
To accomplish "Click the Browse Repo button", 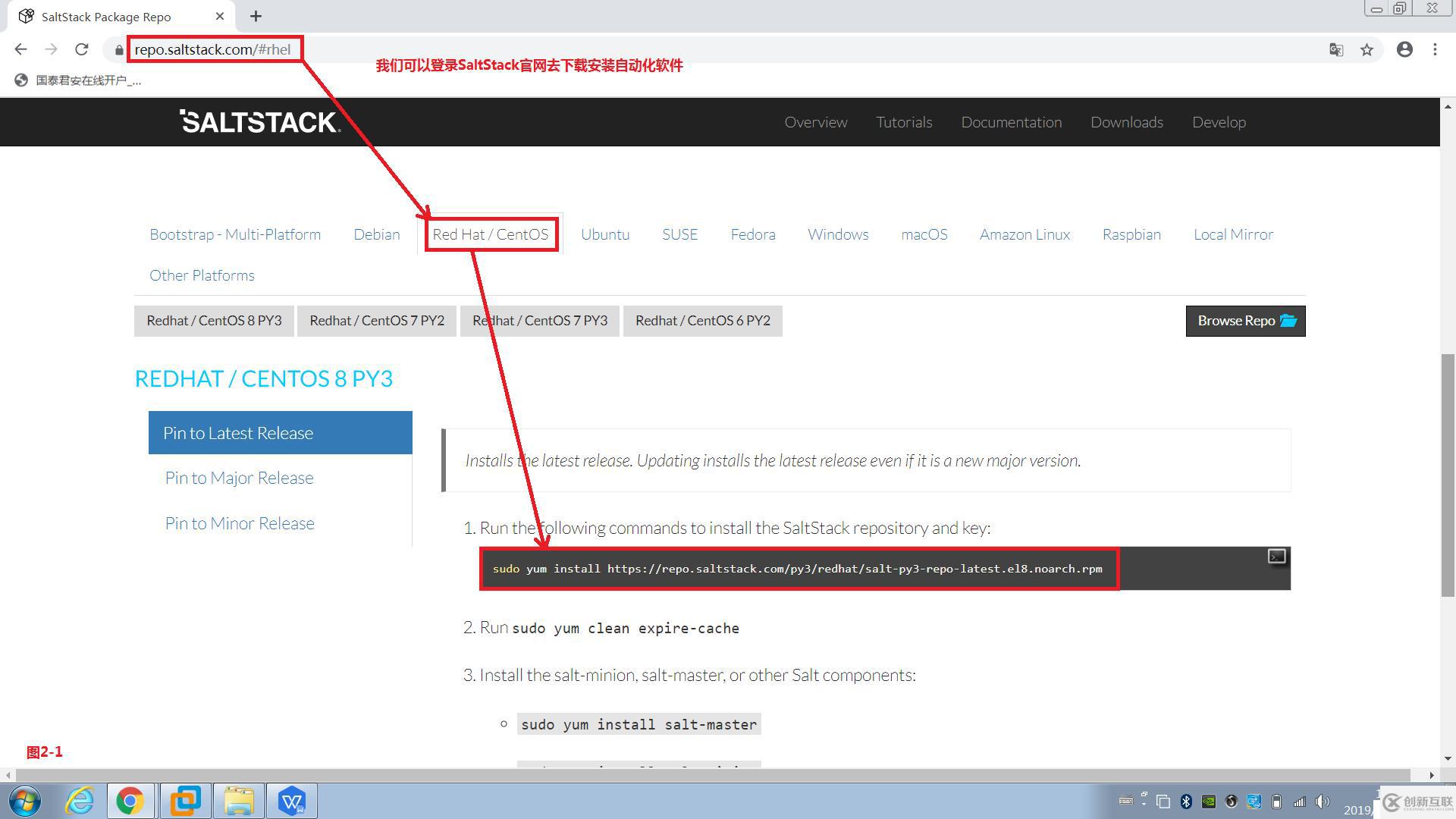I will (x=1246, y=321).
